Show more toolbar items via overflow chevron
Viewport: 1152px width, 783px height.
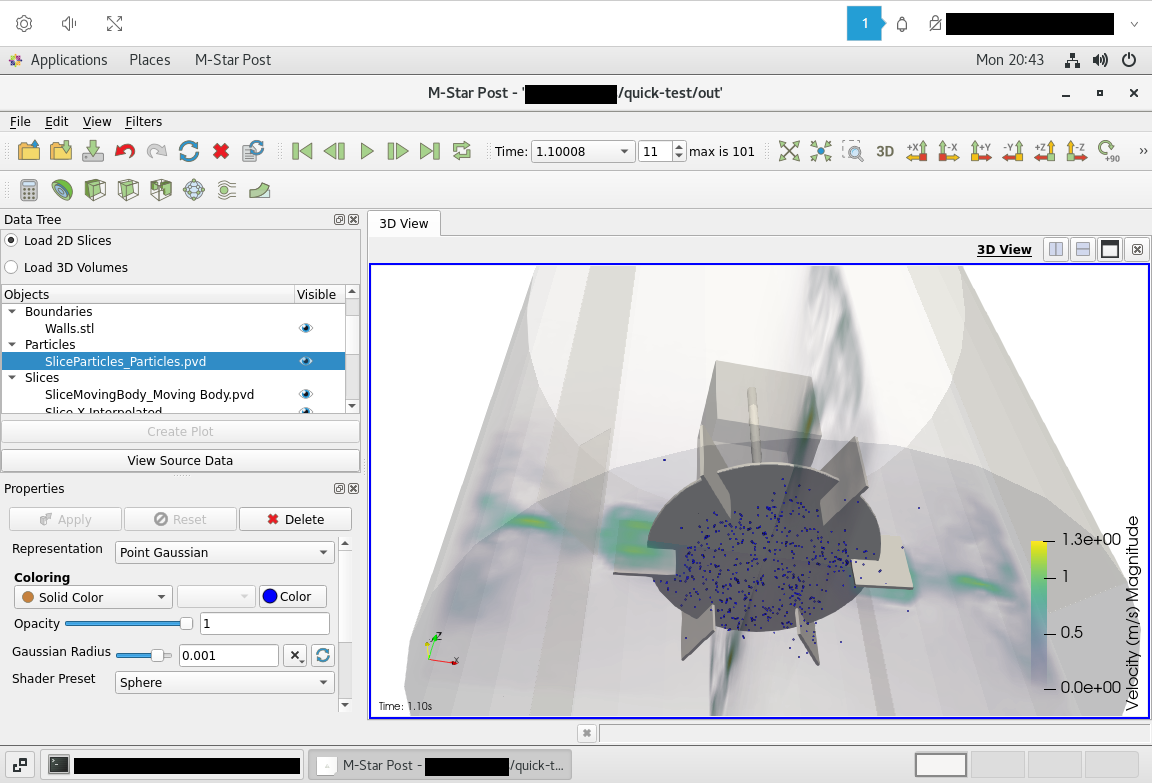pos(1143,151)
